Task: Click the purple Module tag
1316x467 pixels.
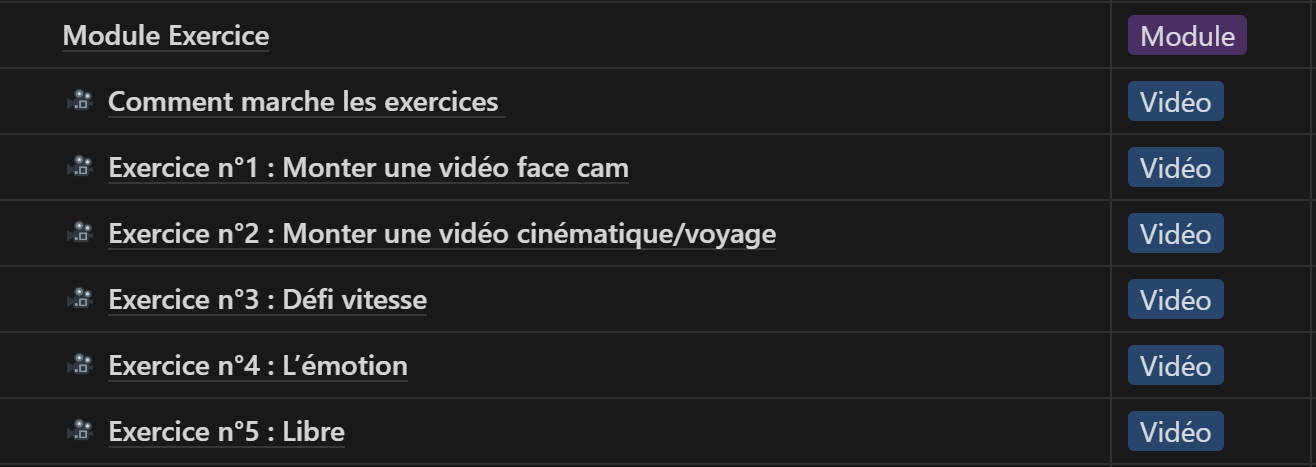Action: 1187,36
